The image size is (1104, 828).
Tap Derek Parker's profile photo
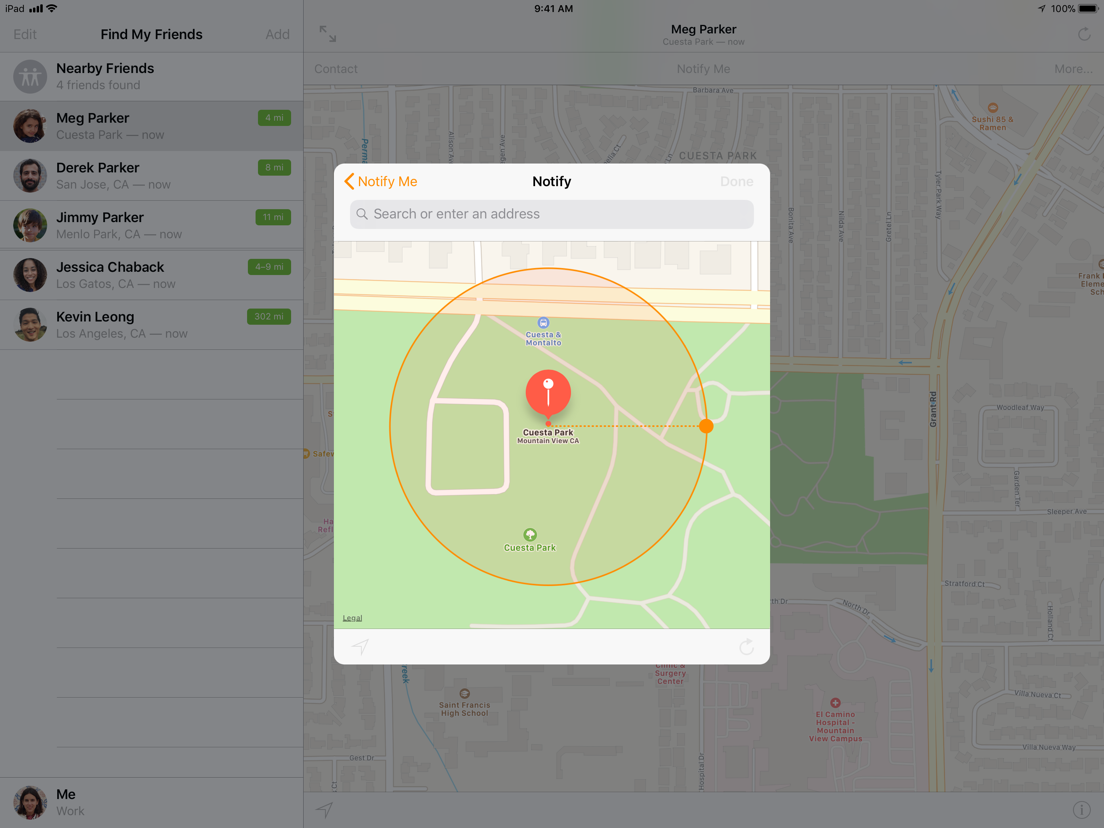point(30,176)
